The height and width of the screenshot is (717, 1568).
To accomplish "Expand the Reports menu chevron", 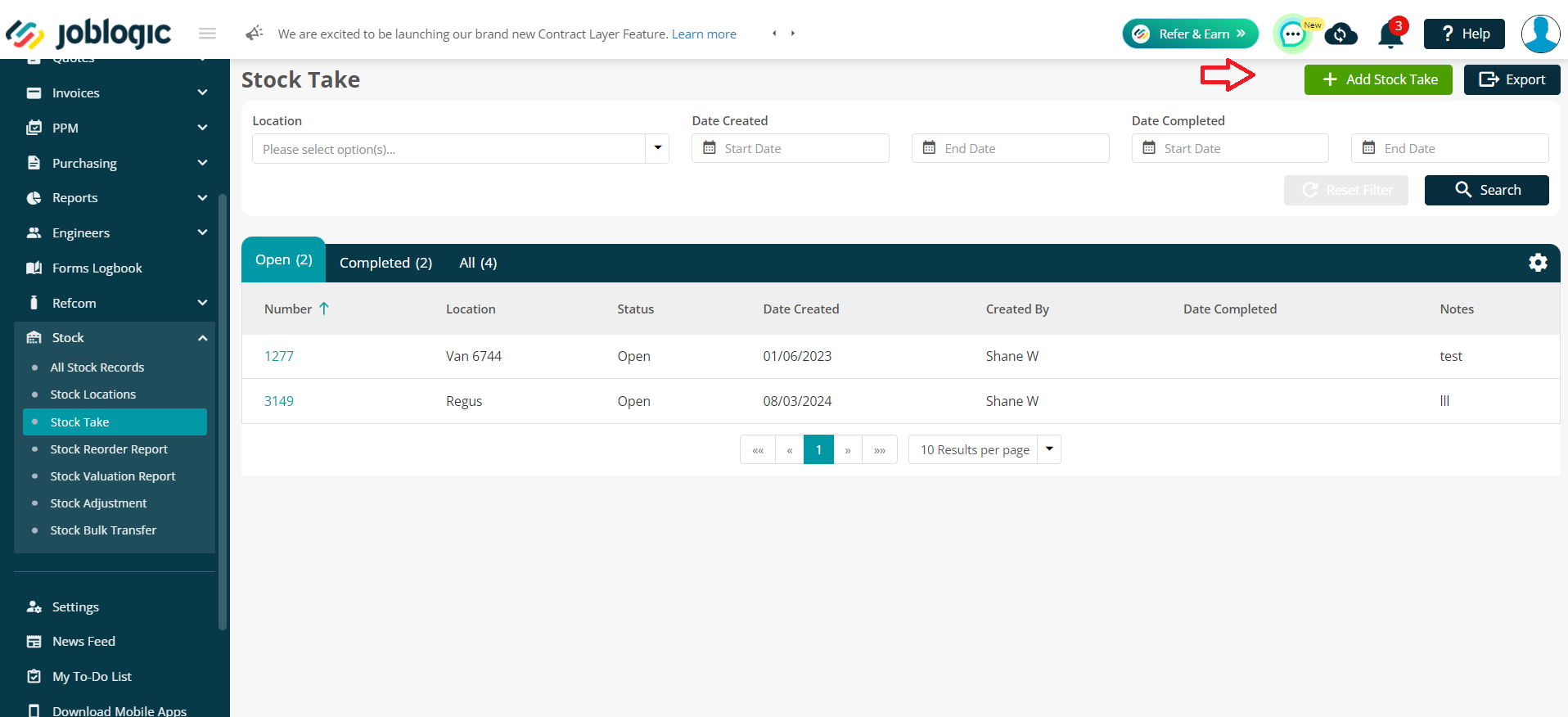I will (202, 197).
